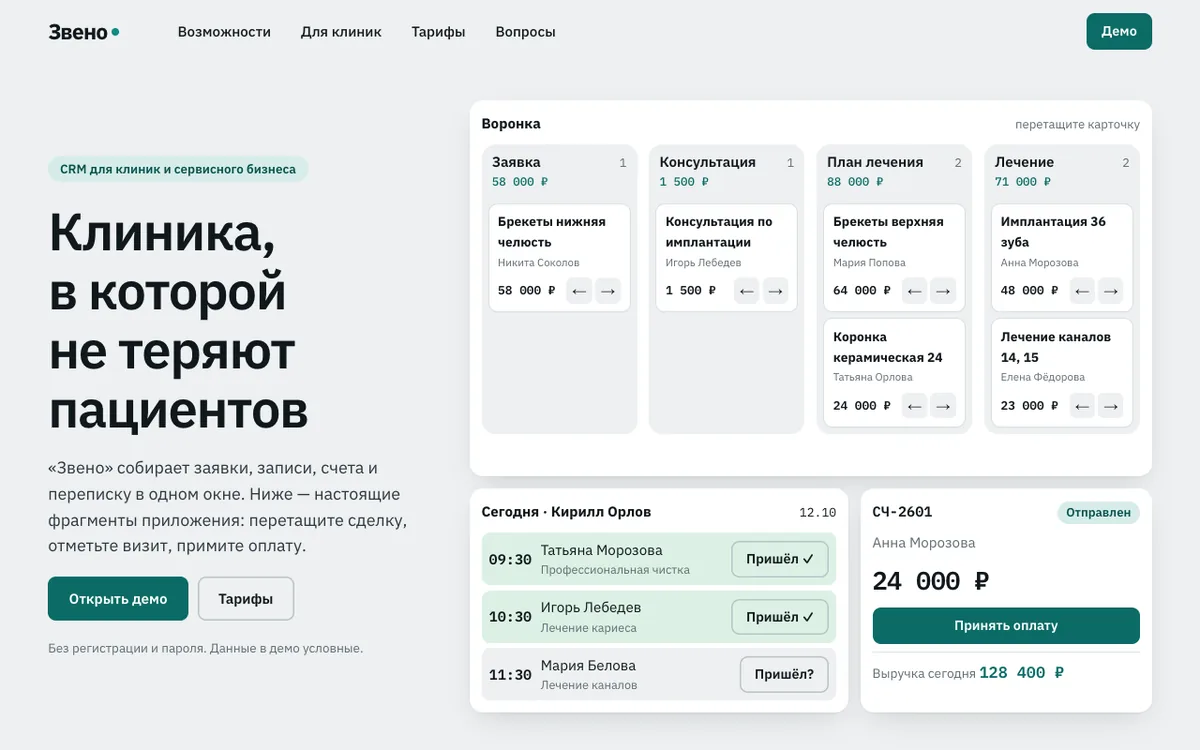This screenshot has height=750, width=1200.
Task: Select Консультация по имплантации deal title
Action: click(x=719, y=232)
